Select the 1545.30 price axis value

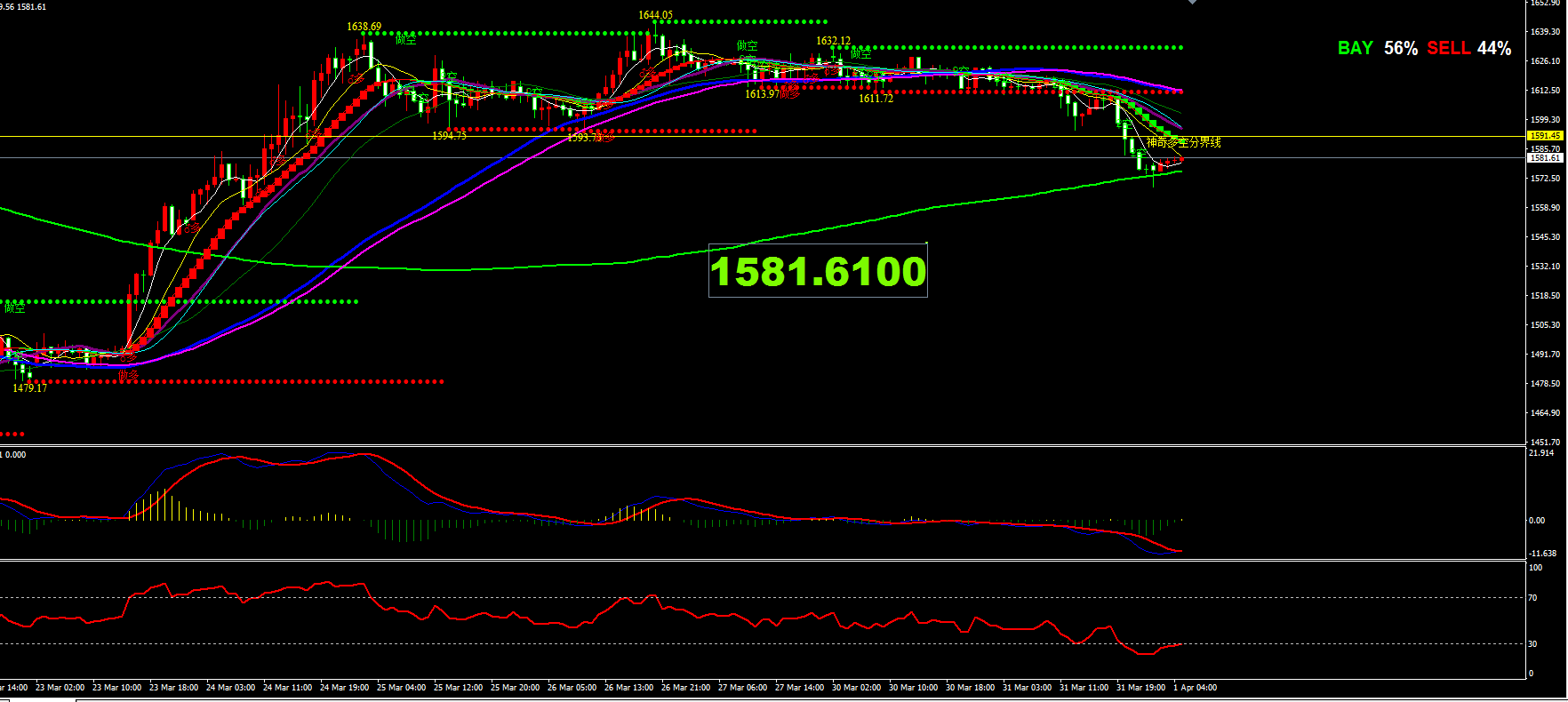pos(1545,237)
